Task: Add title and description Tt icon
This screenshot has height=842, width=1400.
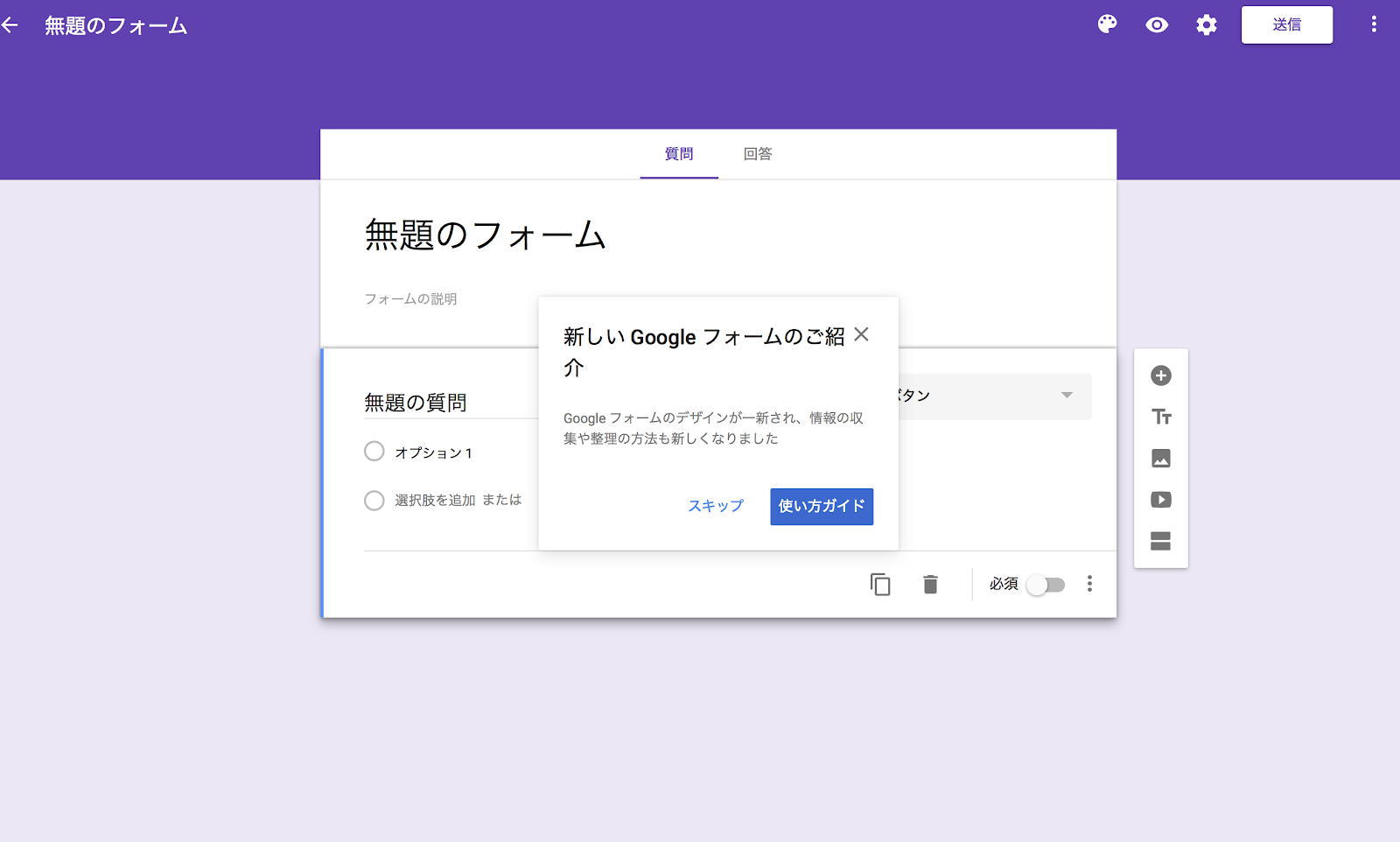Action: point(1161,417)
